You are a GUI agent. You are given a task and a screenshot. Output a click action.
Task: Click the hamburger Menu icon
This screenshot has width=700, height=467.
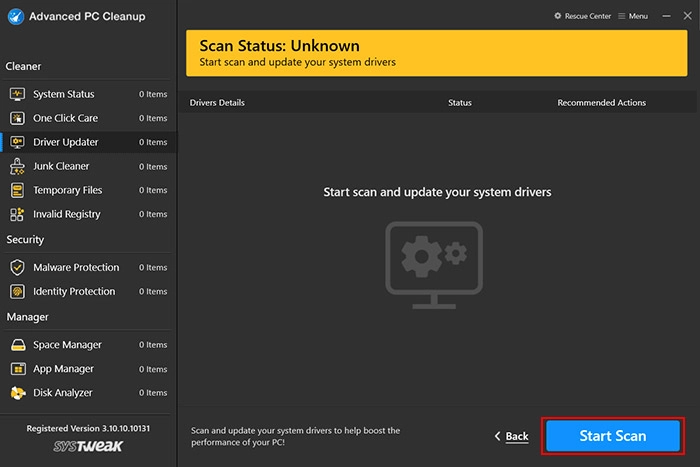pos(621,16)
